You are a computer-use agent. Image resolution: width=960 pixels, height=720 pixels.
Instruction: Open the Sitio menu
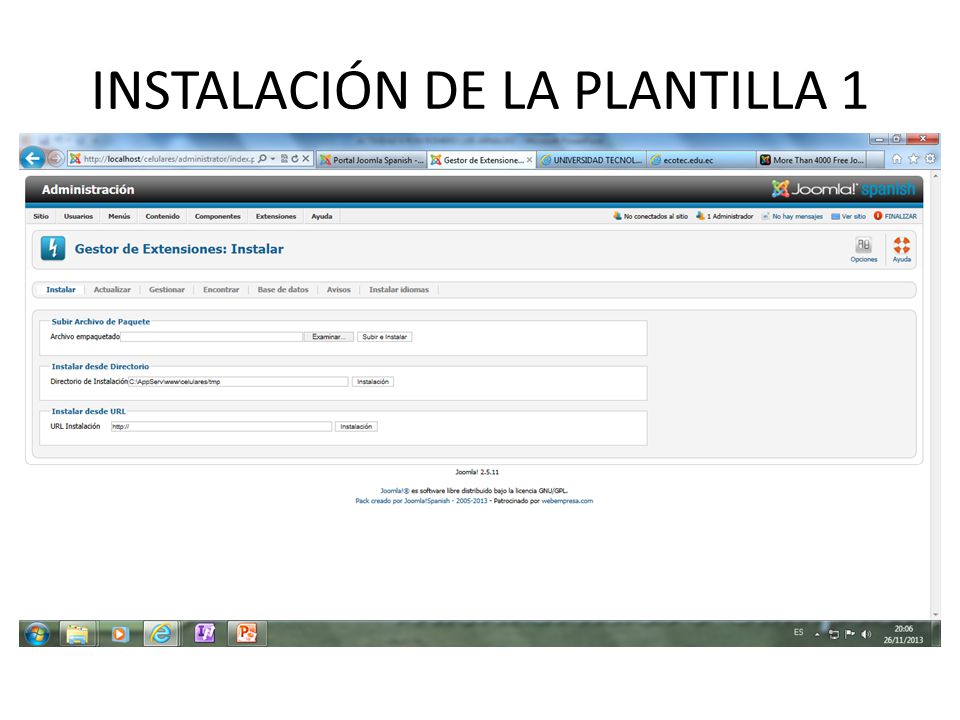(41, 216)
